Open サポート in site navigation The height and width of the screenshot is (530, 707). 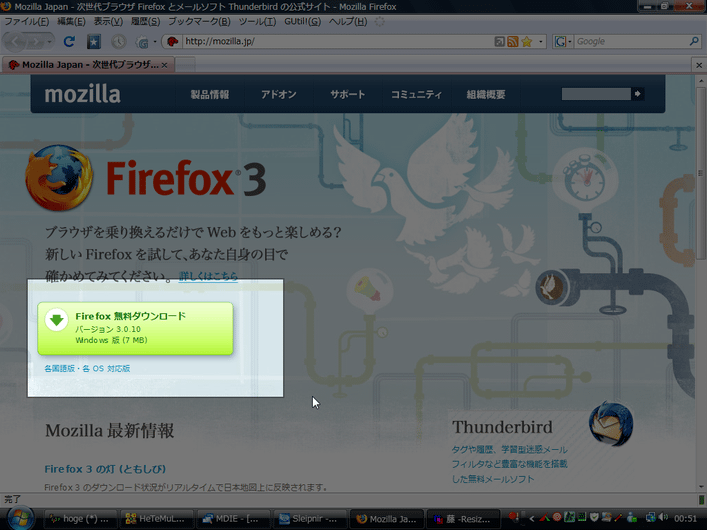point(348,94)
